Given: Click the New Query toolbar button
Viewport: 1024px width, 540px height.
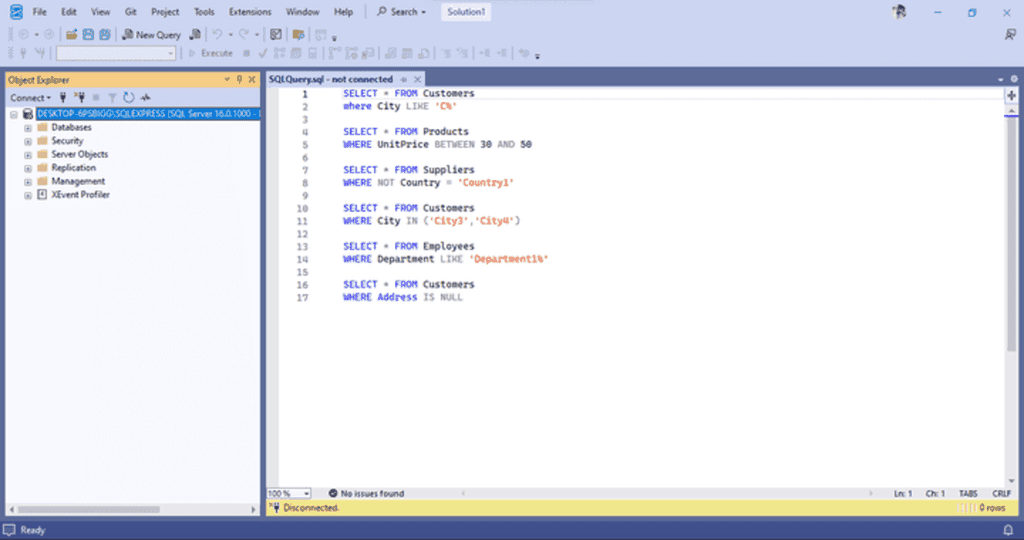Looking at the screenshot, I should coord(151,35).
